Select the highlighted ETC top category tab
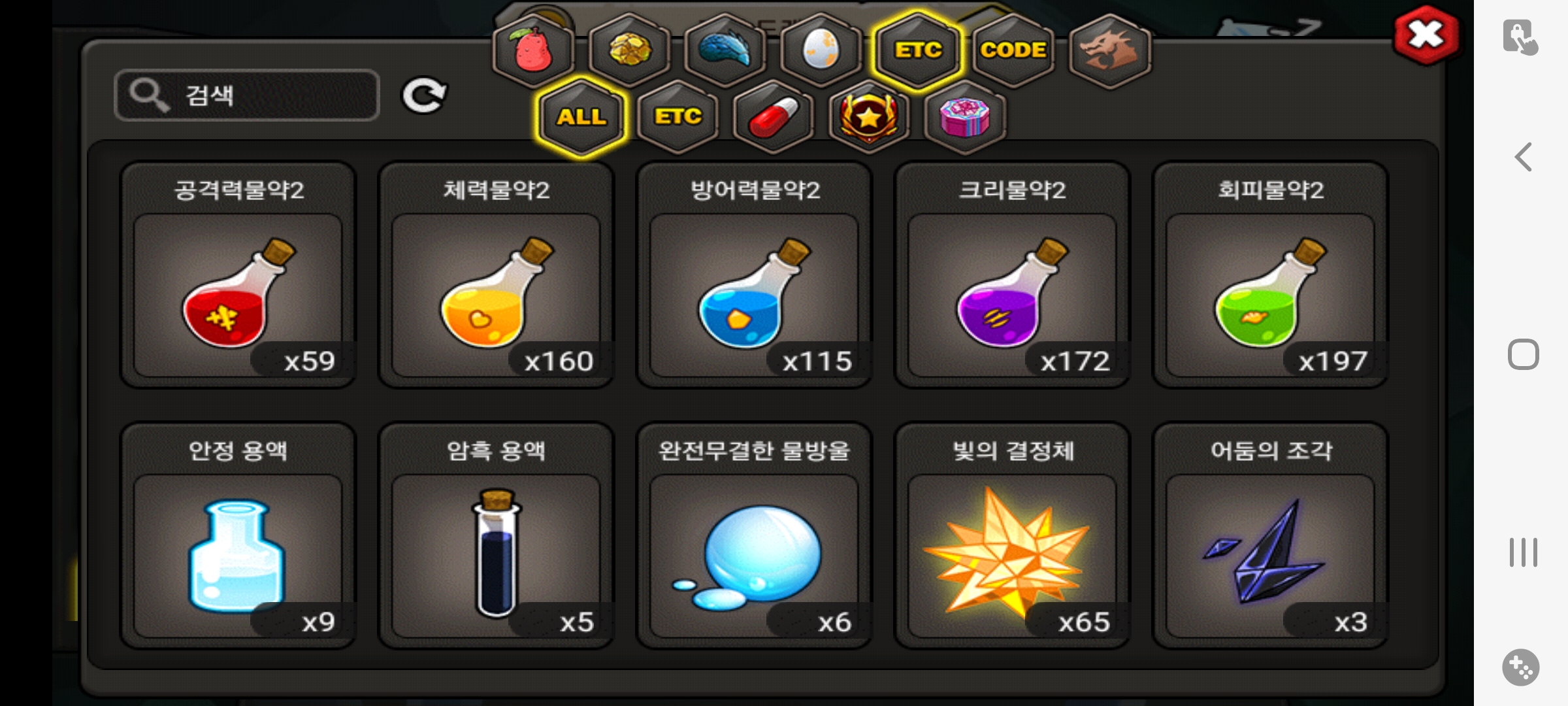Viewport: 1568px width, 706px height. [918, 50]
